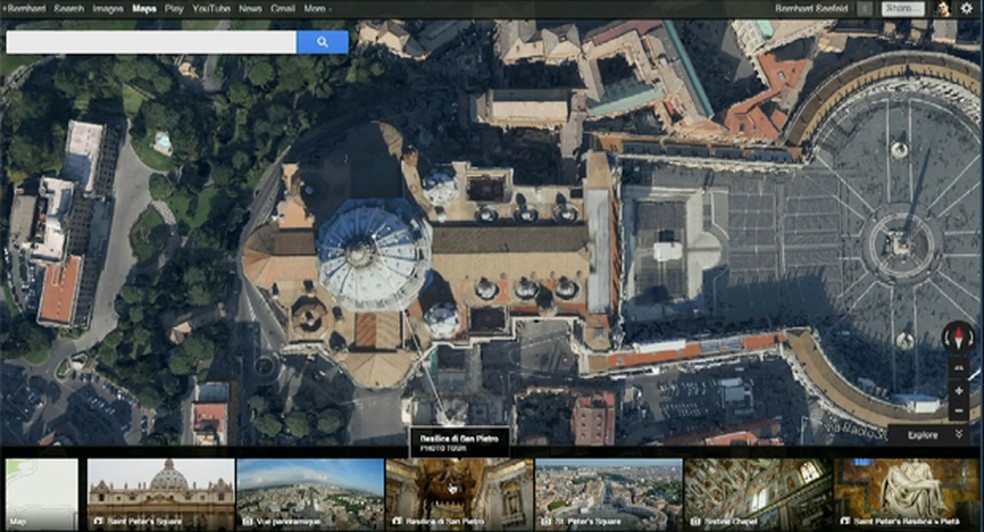
Task: Rotate map clockwise with compass right arrow
Action: tap(970, 338)
